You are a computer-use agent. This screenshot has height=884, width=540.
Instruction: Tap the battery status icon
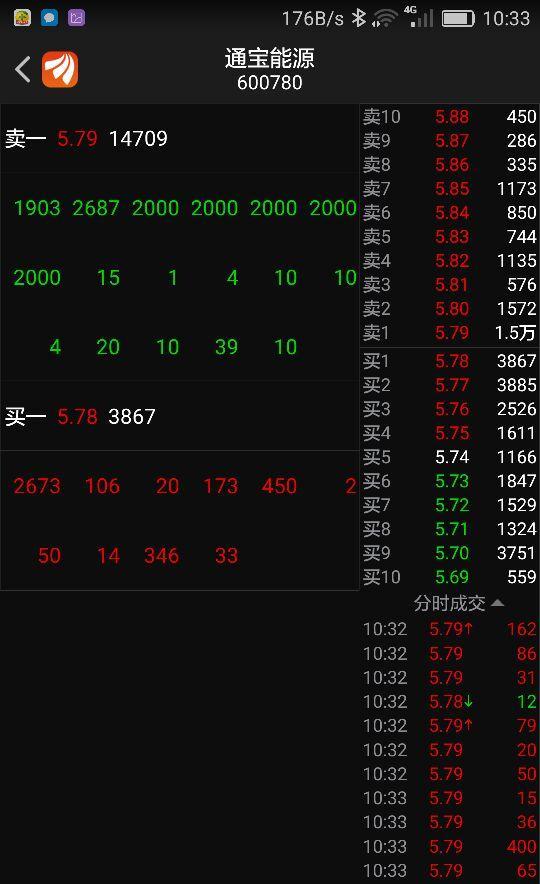tap(458, 19)
